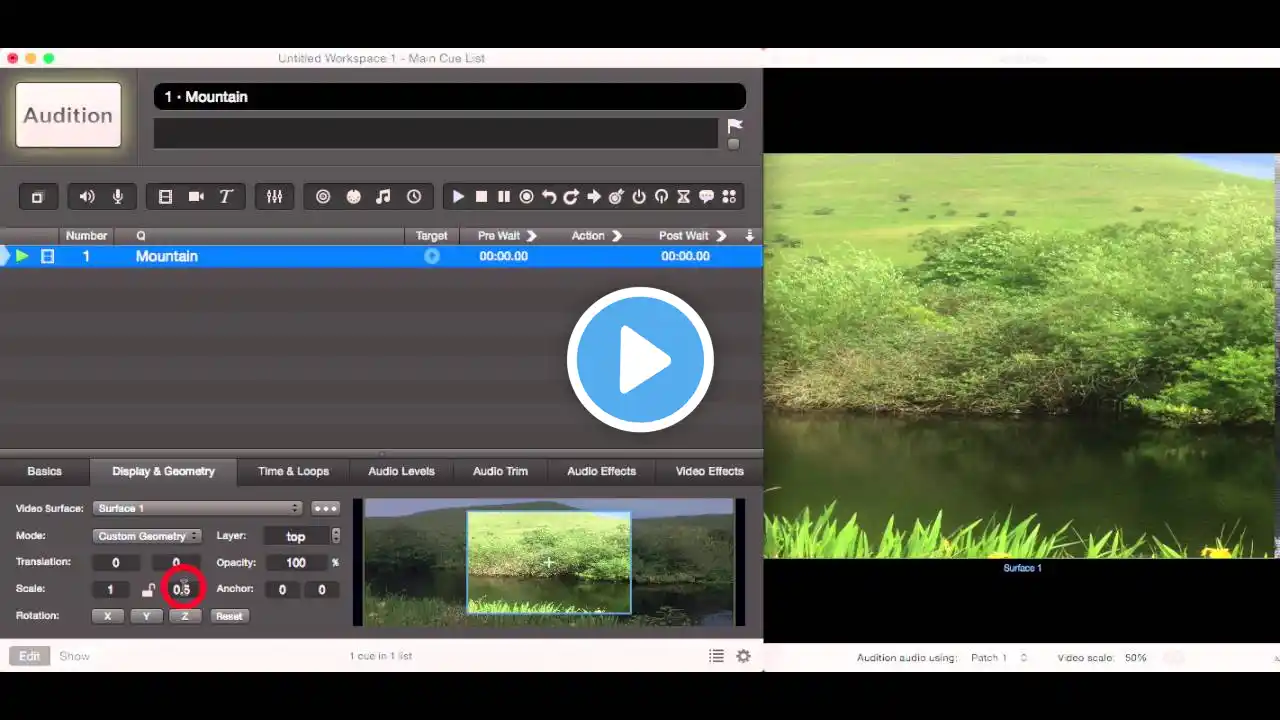The image size is (1280, 720).
Task: Add a Devamp cue with redo arrow
Action: pyautogui.click(x=571, y=197)
